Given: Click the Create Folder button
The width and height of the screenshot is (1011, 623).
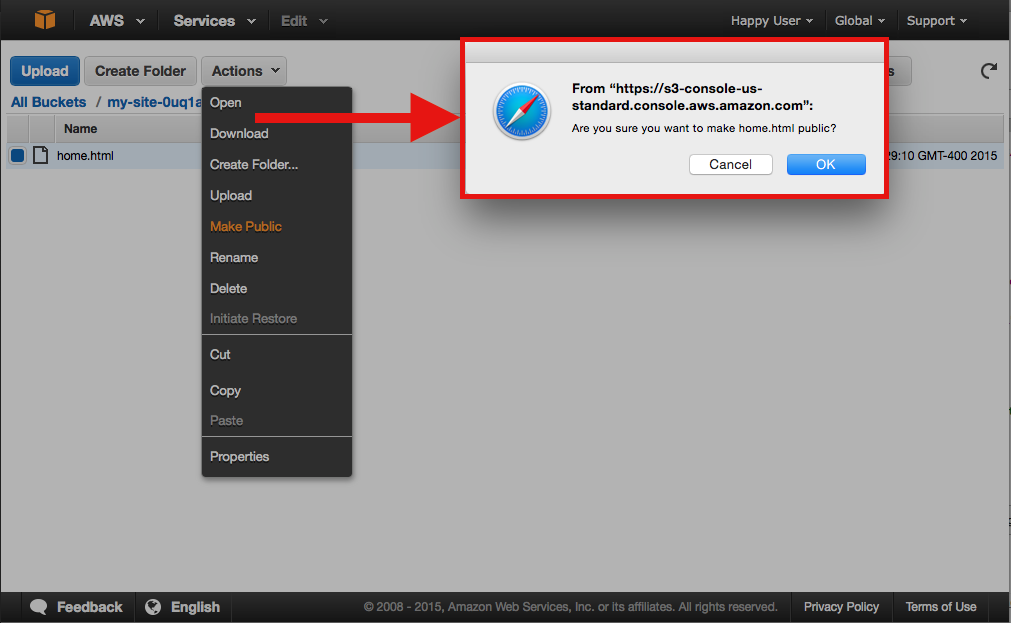Looking at the screenshot, I should (x=141, y=71).
